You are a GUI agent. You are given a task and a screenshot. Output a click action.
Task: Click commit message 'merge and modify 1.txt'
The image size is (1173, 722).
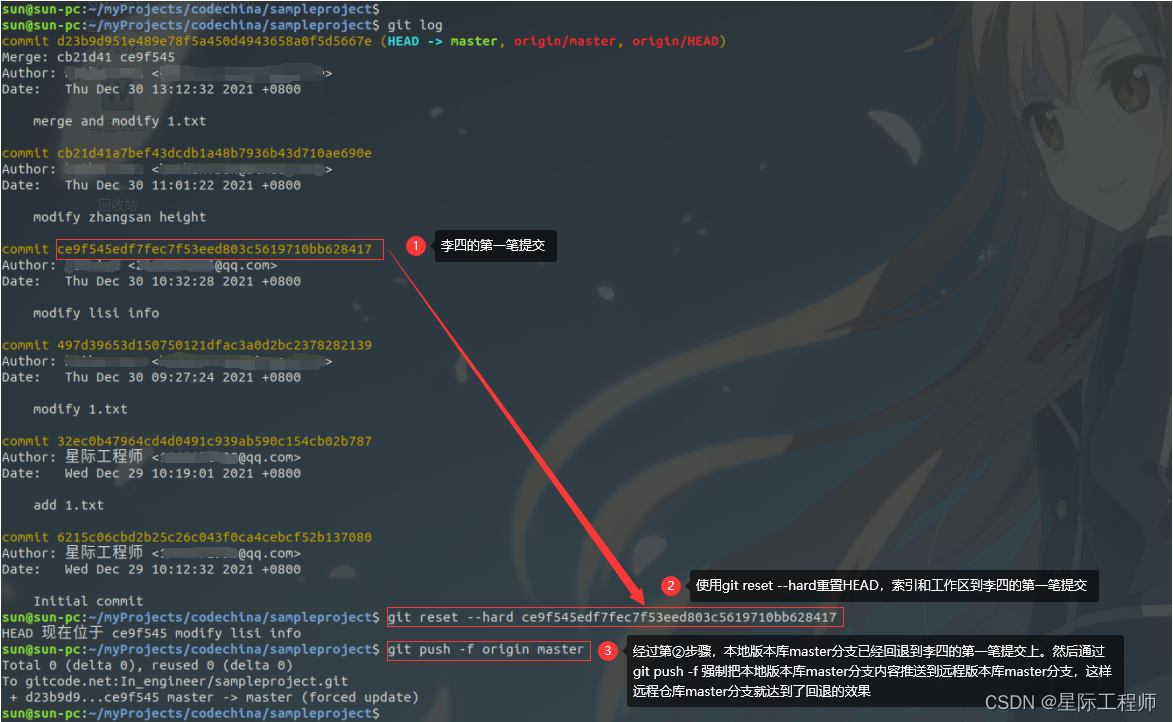tap(120, 121)
